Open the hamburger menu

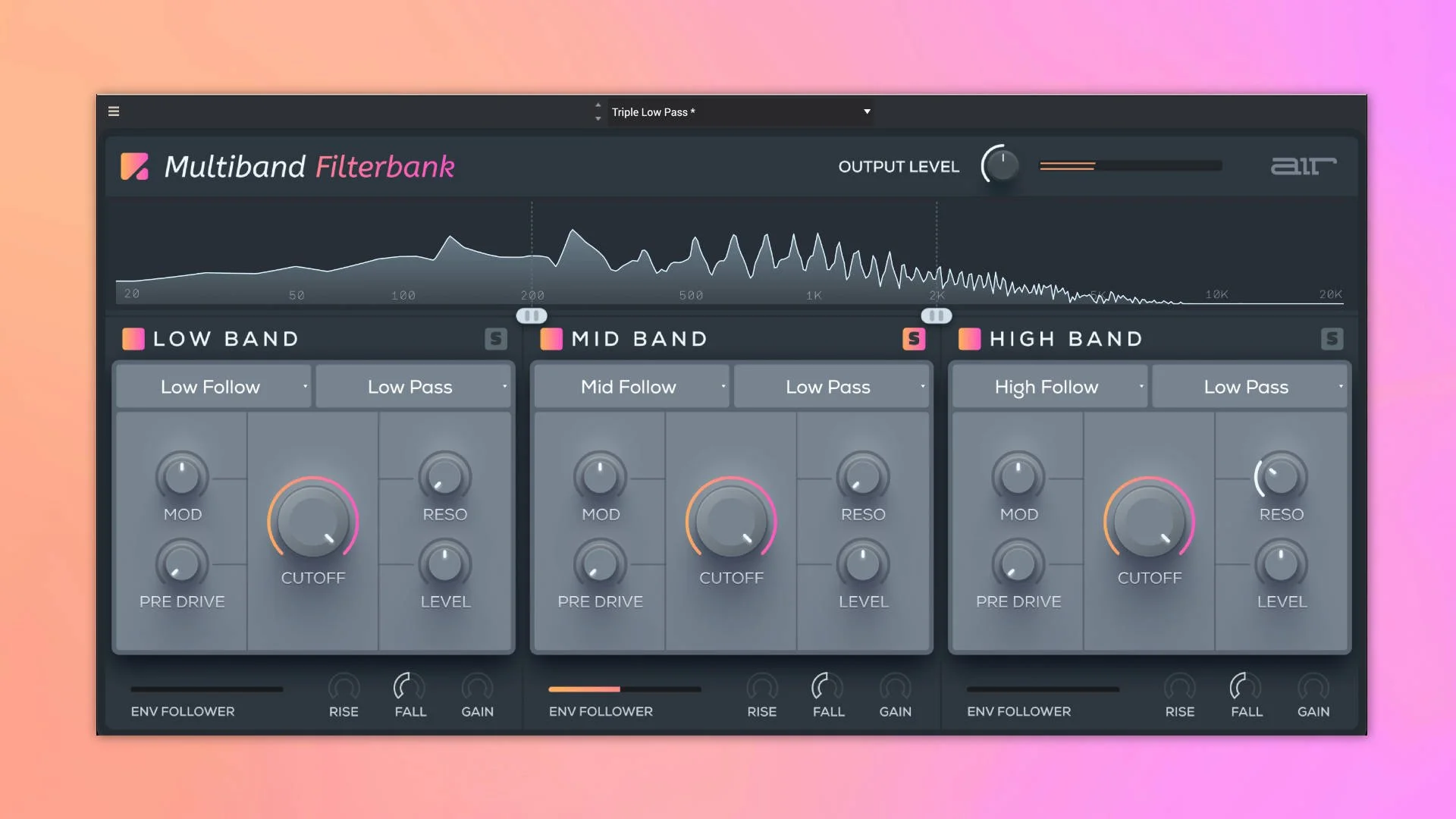113,111
